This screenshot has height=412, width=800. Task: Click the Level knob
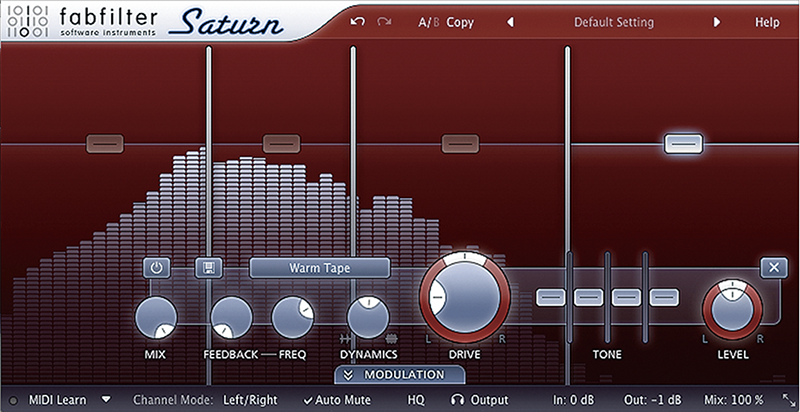click(733, 310)
